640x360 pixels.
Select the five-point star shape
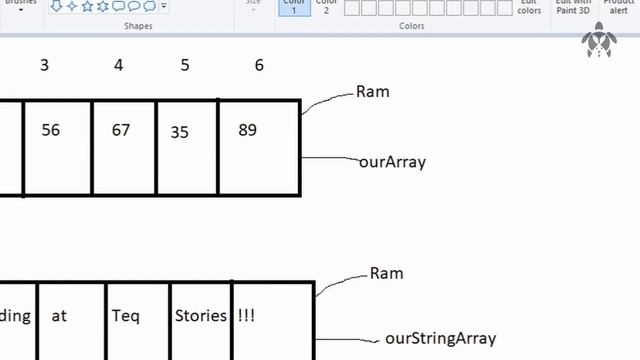(87, 6)
